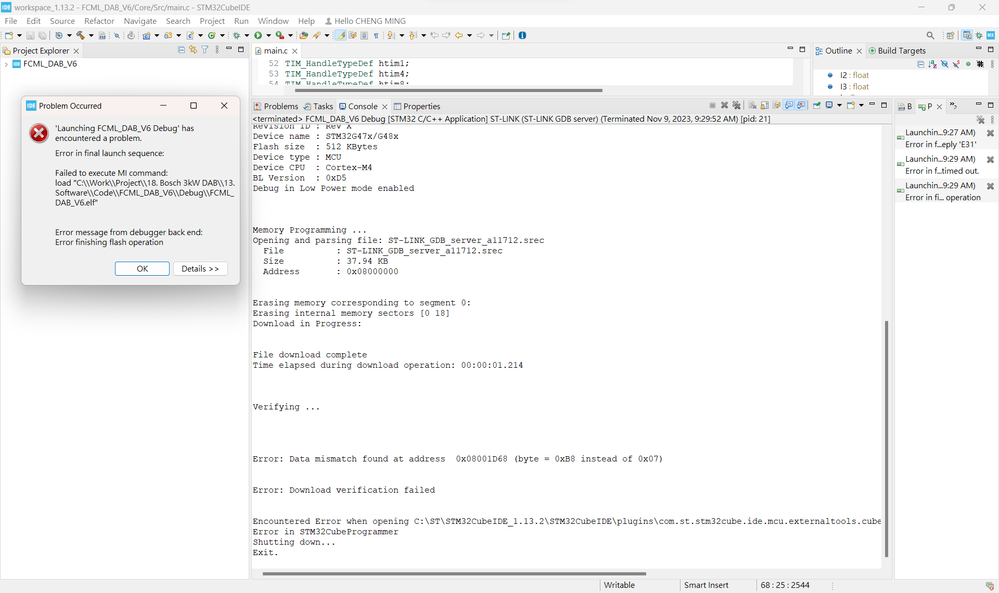
Task: Open the File menu
Action: [x=11, y=21]
